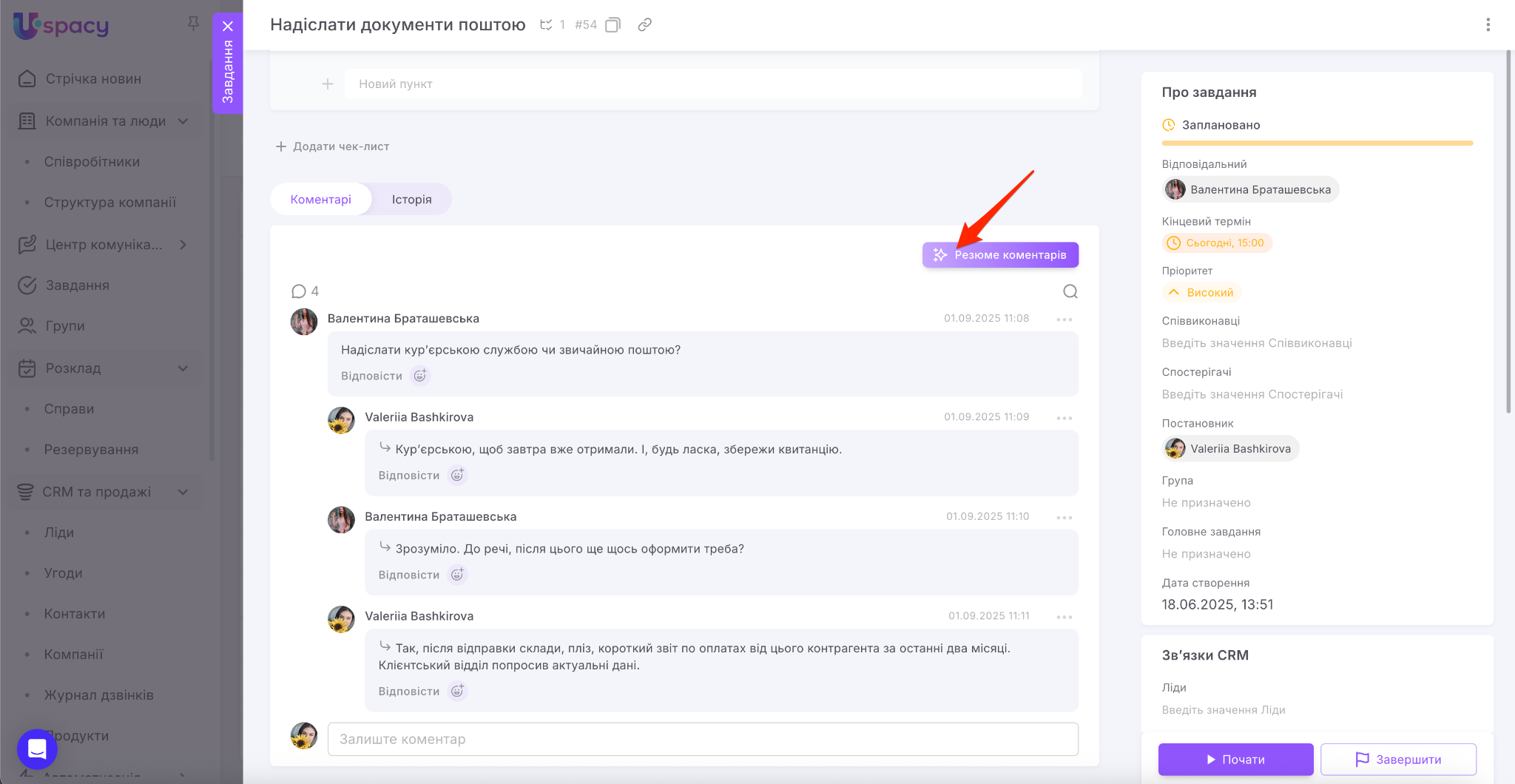Open the three-dot task options menu
The height and width of the screenshot is (784, 1515).
(1488, 25)
